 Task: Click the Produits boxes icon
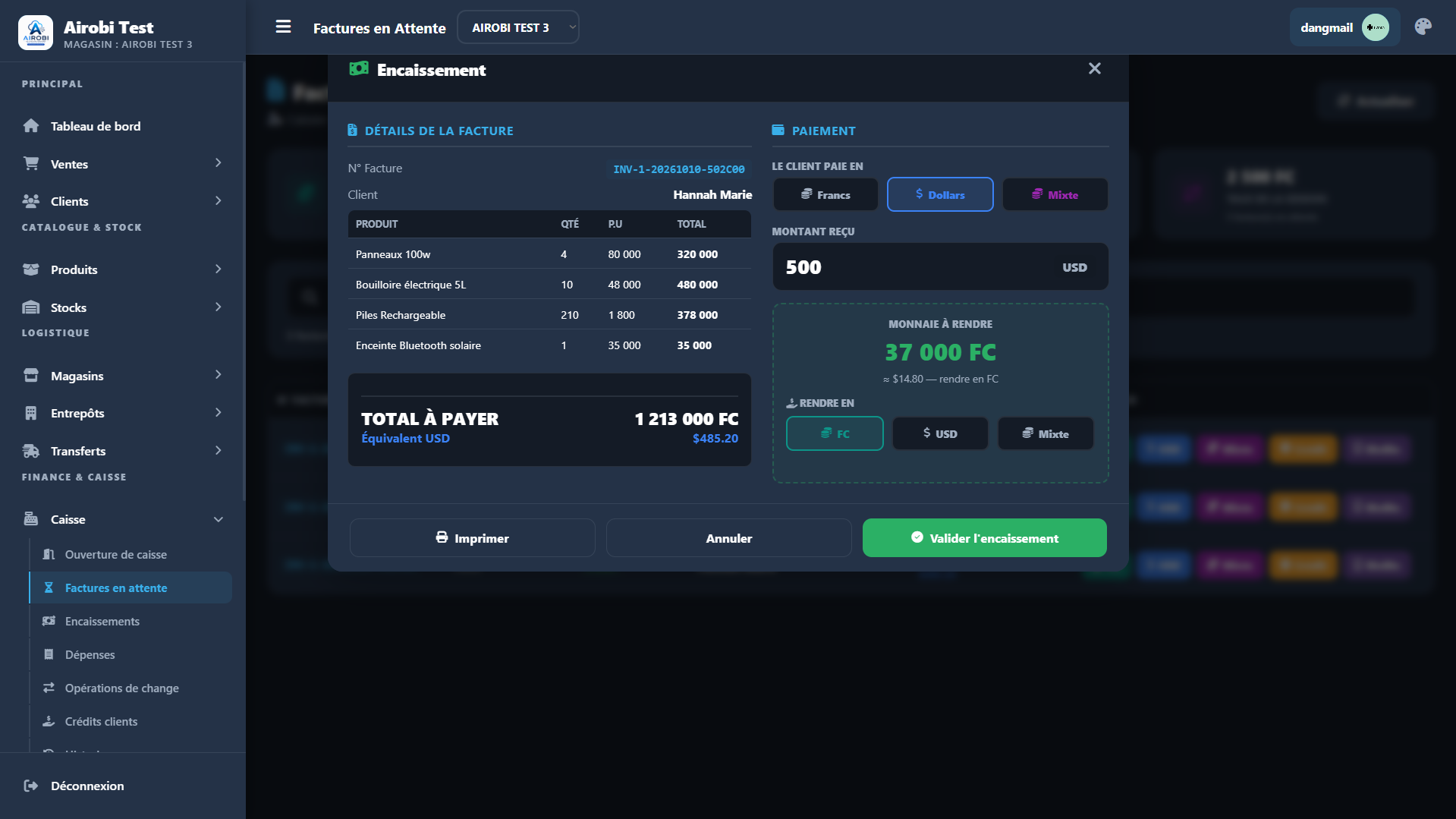click(x=31, y=269)
